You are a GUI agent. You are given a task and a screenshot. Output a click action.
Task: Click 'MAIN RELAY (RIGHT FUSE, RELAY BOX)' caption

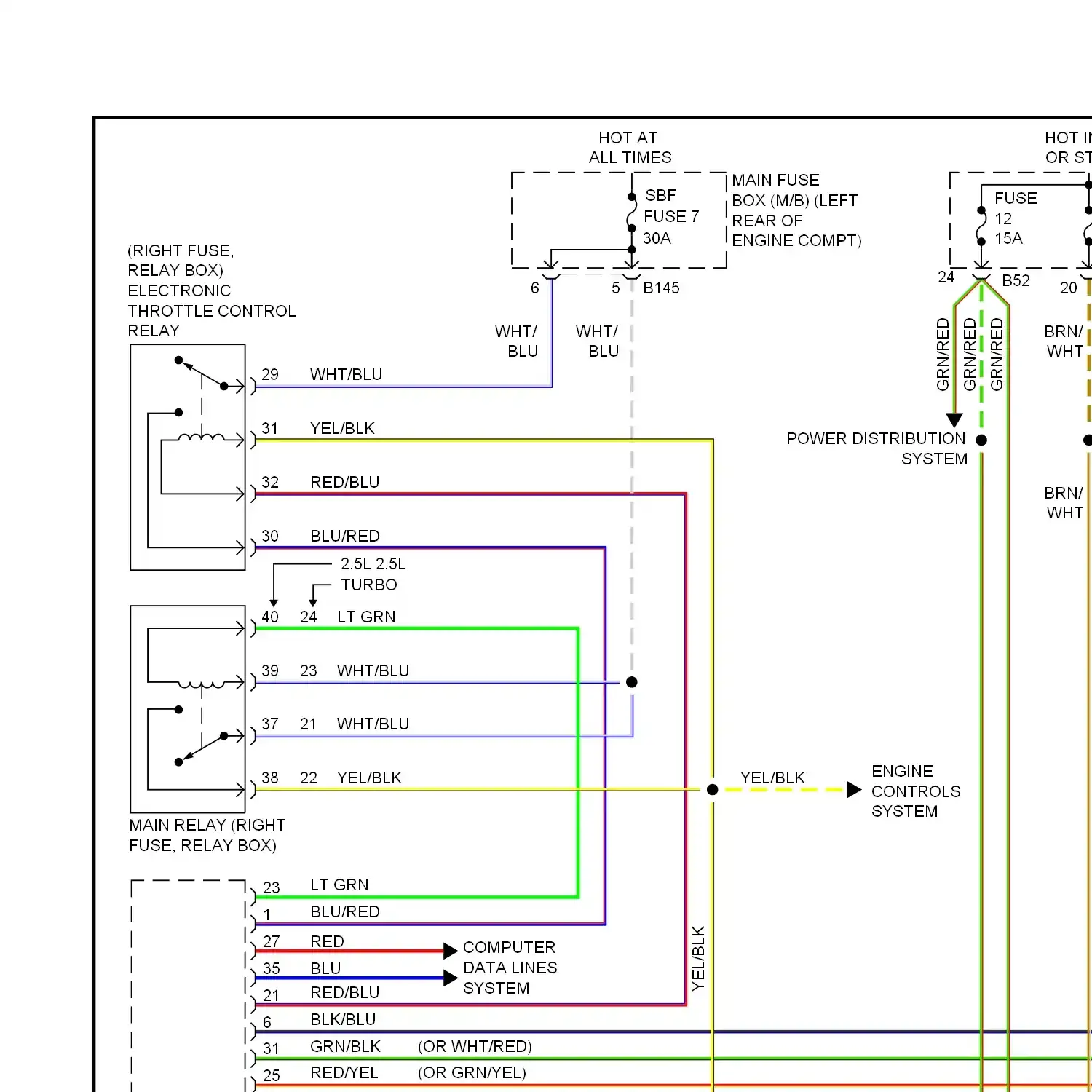(x=207, y=835)
